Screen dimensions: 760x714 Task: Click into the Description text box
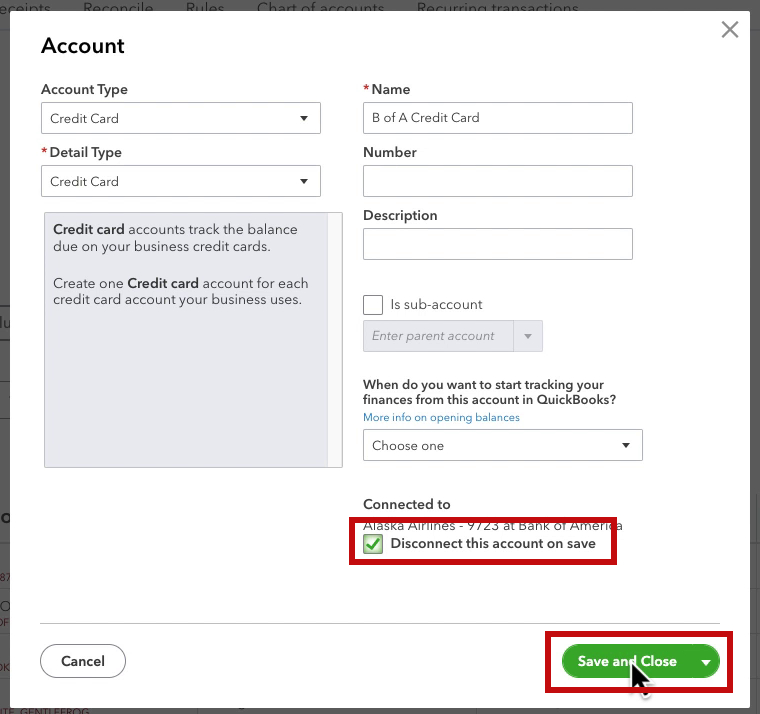point(497,244)
